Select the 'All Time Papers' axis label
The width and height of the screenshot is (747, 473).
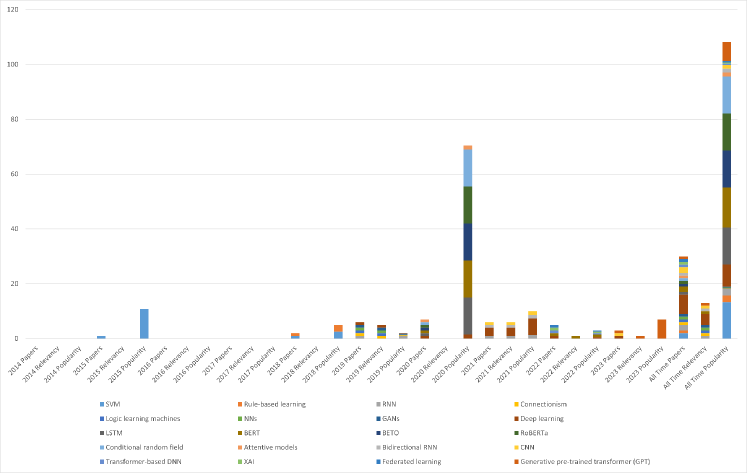click(x=667, y=364)
